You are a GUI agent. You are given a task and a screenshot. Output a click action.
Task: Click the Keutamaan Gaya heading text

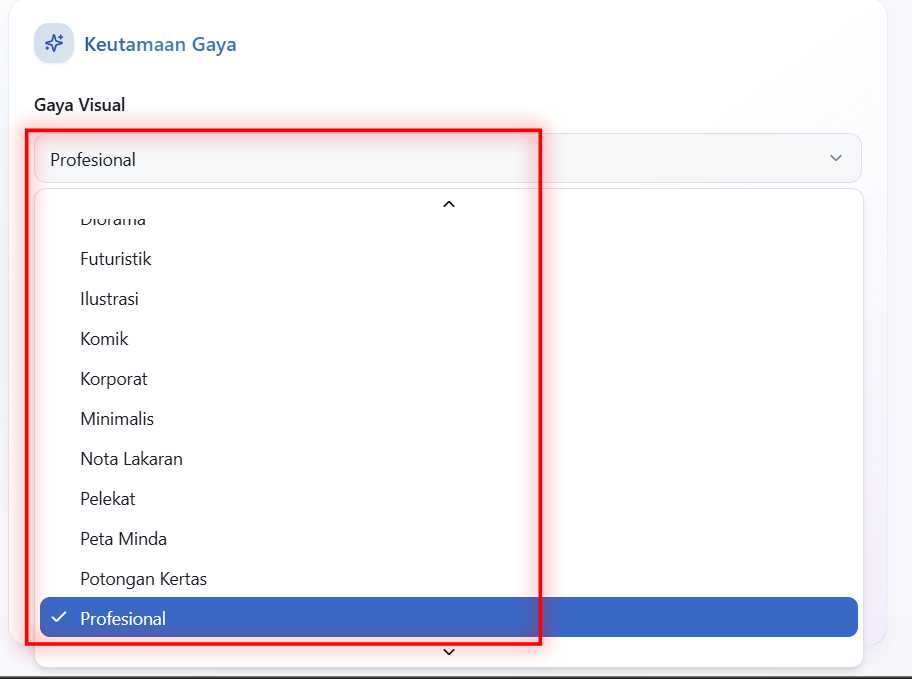[160, 45]
